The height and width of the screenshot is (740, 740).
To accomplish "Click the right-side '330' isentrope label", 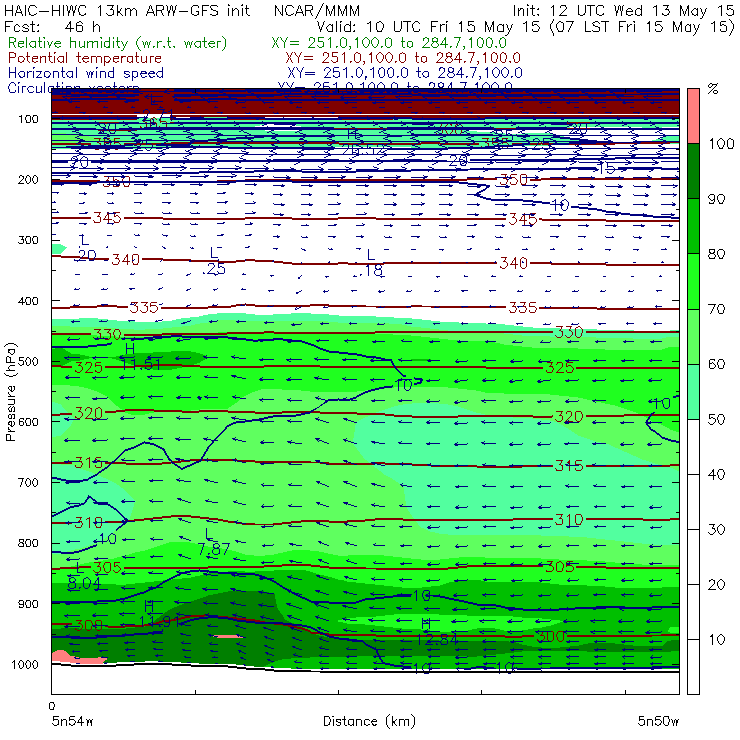I will coord(568,333).
